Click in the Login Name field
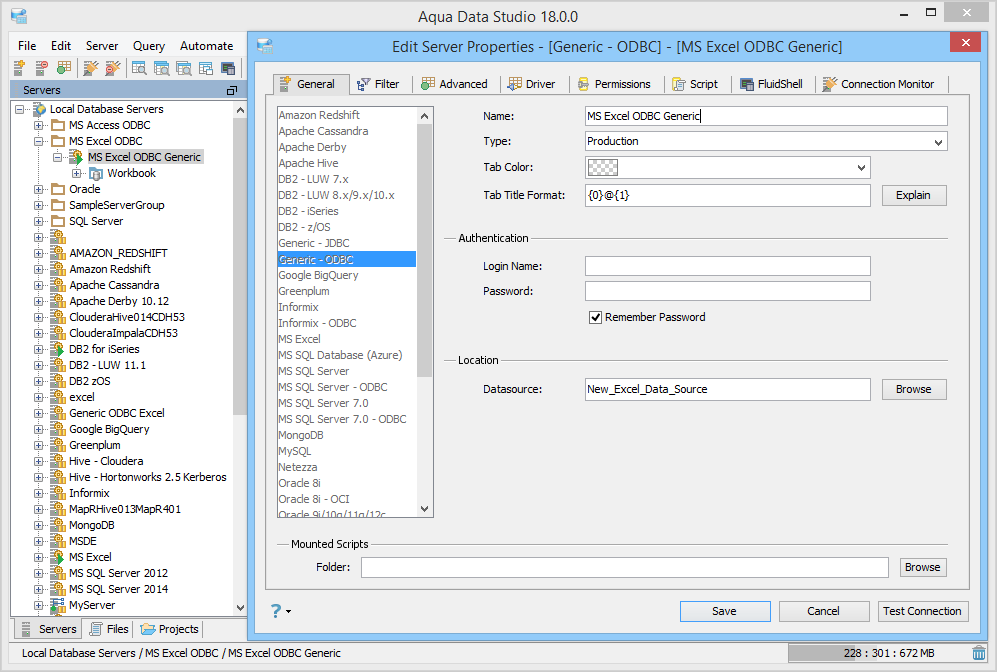Viewport: 997px width, 672px height. (727, 266)
